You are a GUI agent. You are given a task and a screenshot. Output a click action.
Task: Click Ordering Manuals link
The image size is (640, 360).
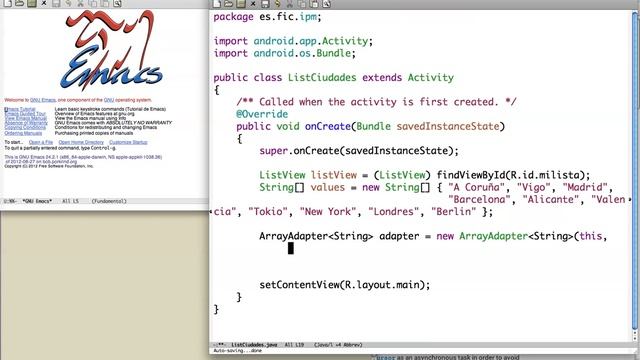23,133
